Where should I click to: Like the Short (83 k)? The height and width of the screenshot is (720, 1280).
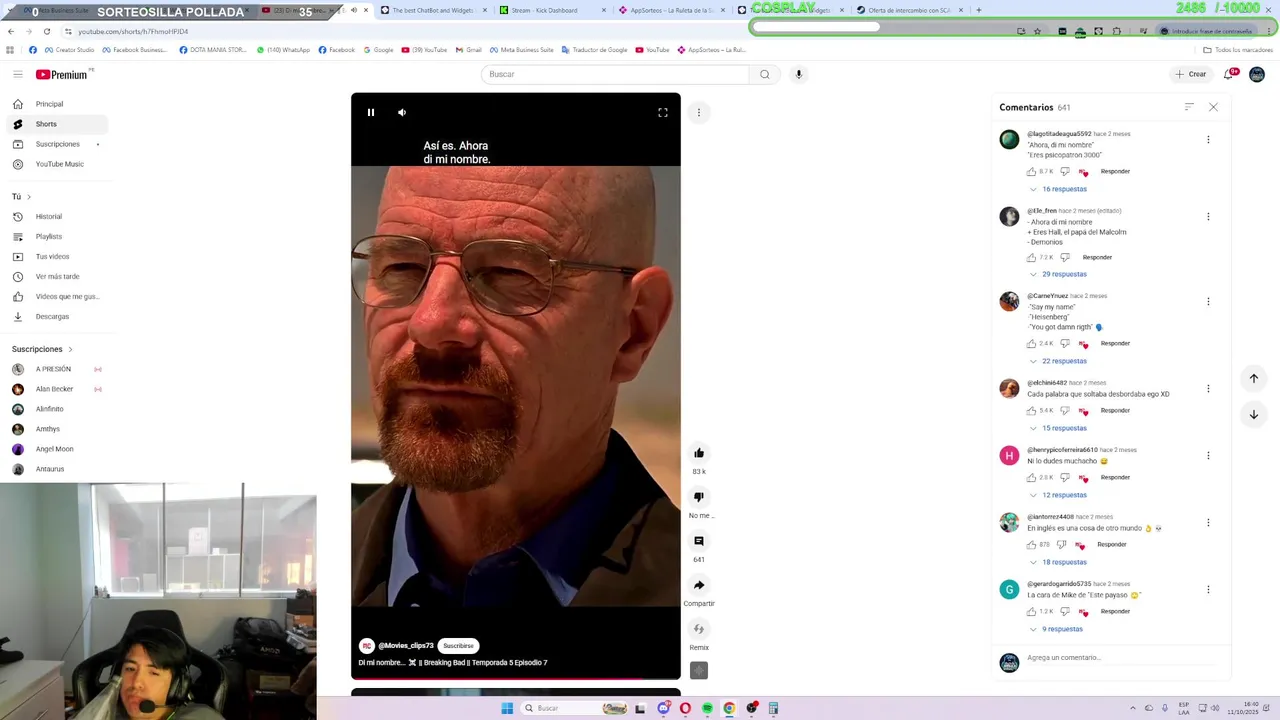(699, 453)
